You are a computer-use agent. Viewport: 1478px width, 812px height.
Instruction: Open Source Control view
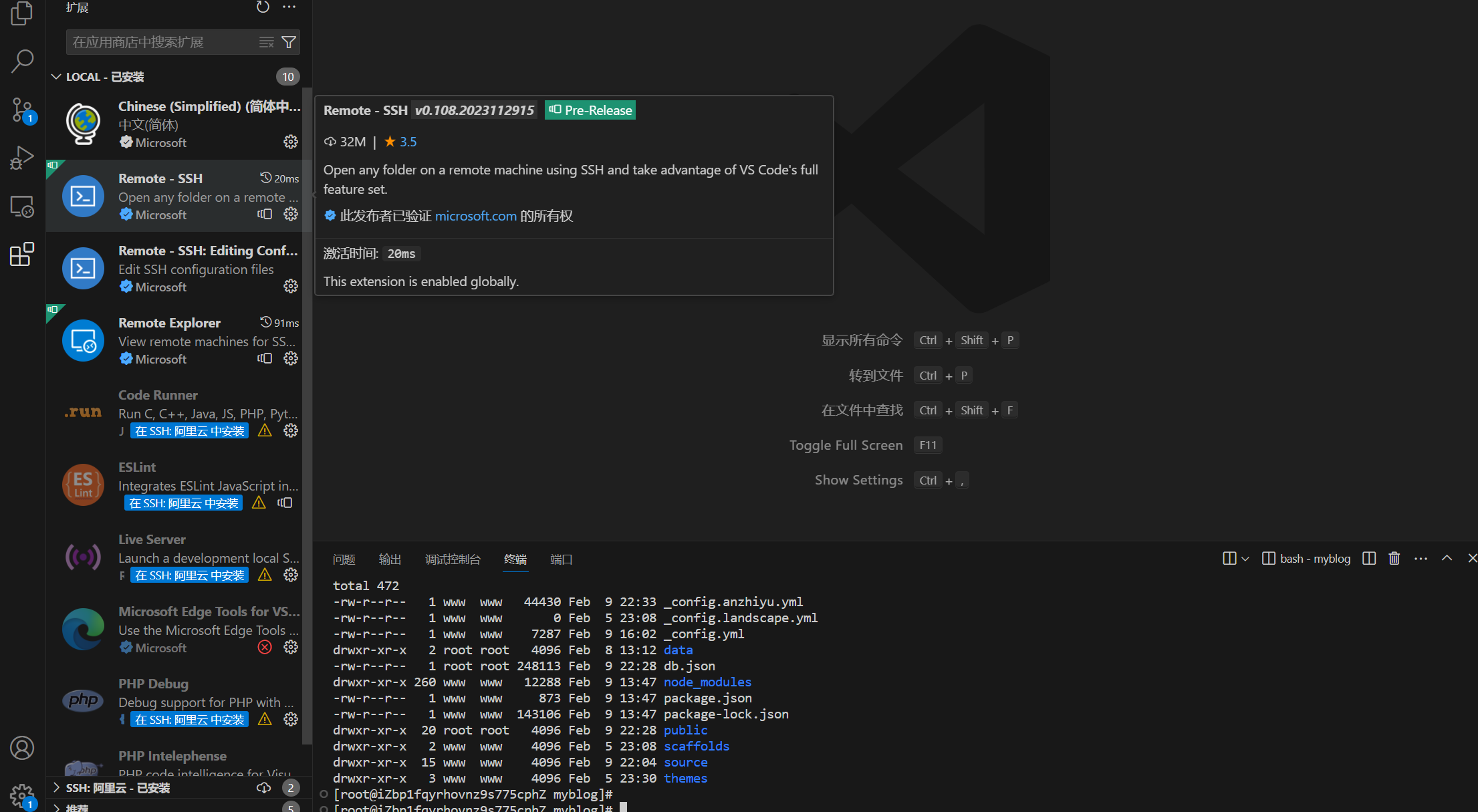coord(22,110)
